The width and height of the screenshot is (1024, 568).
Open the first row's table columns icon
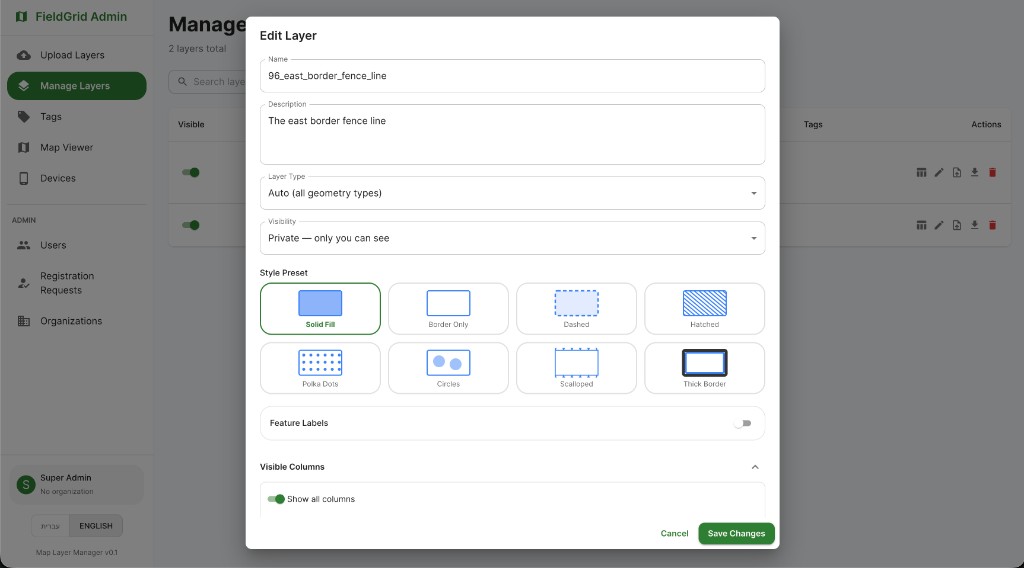point(921,172)
